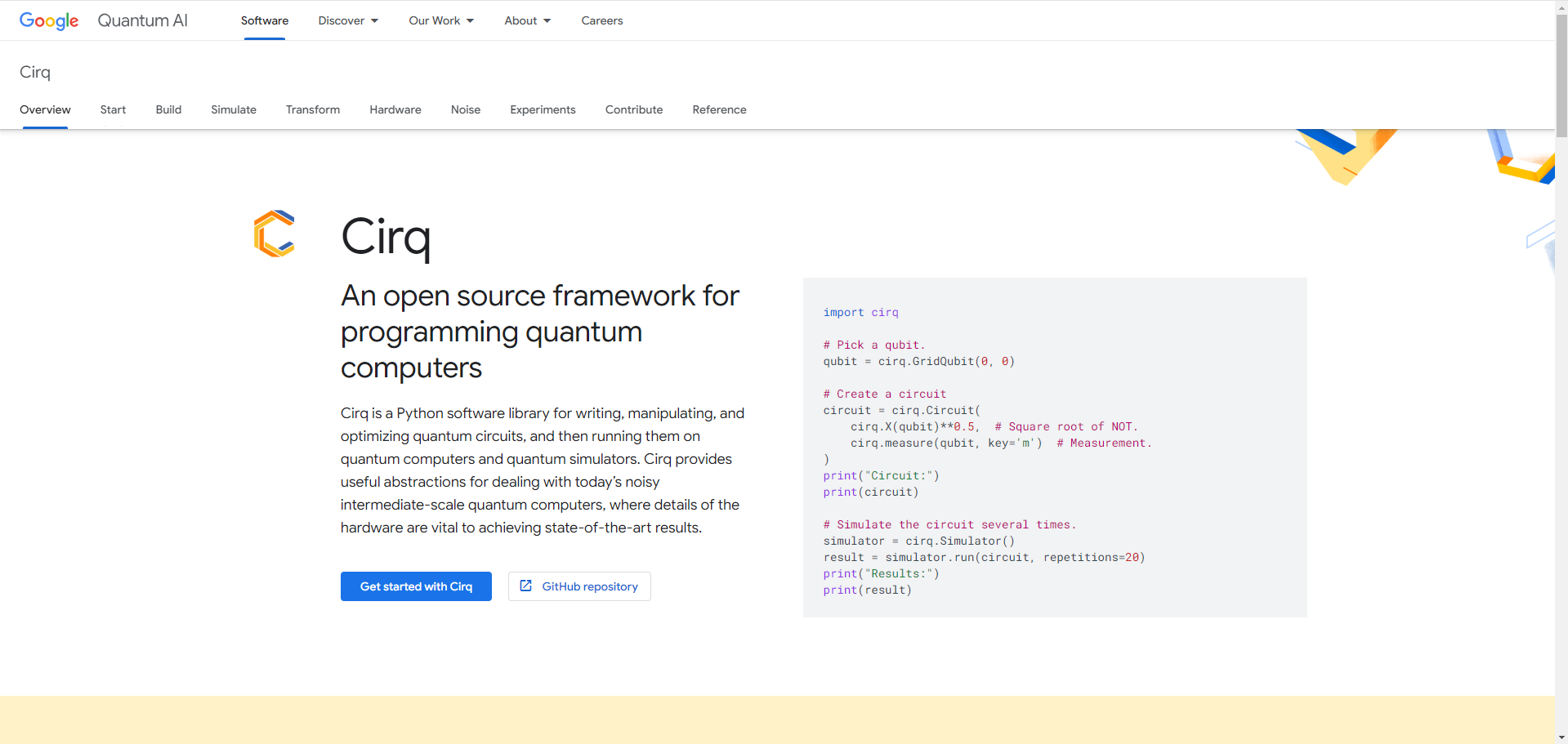
Task: Open the Quantum AI home link
Action: [143, 20]
